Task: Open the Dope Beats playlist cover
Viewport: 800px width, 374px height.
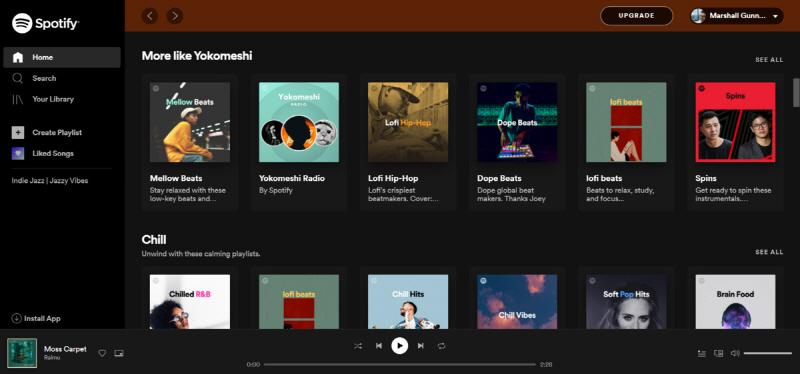Action: pos(517,122)
